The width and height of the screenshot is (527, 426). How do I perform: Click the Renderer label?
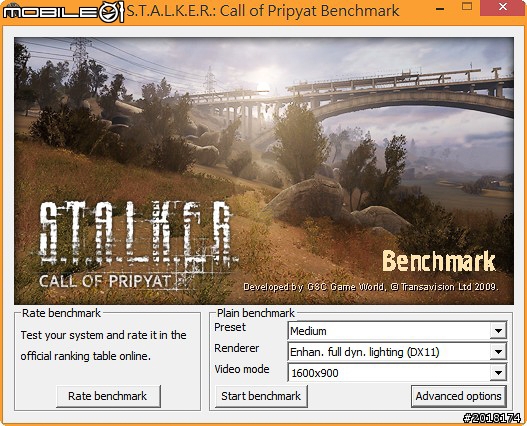[237, 348]
